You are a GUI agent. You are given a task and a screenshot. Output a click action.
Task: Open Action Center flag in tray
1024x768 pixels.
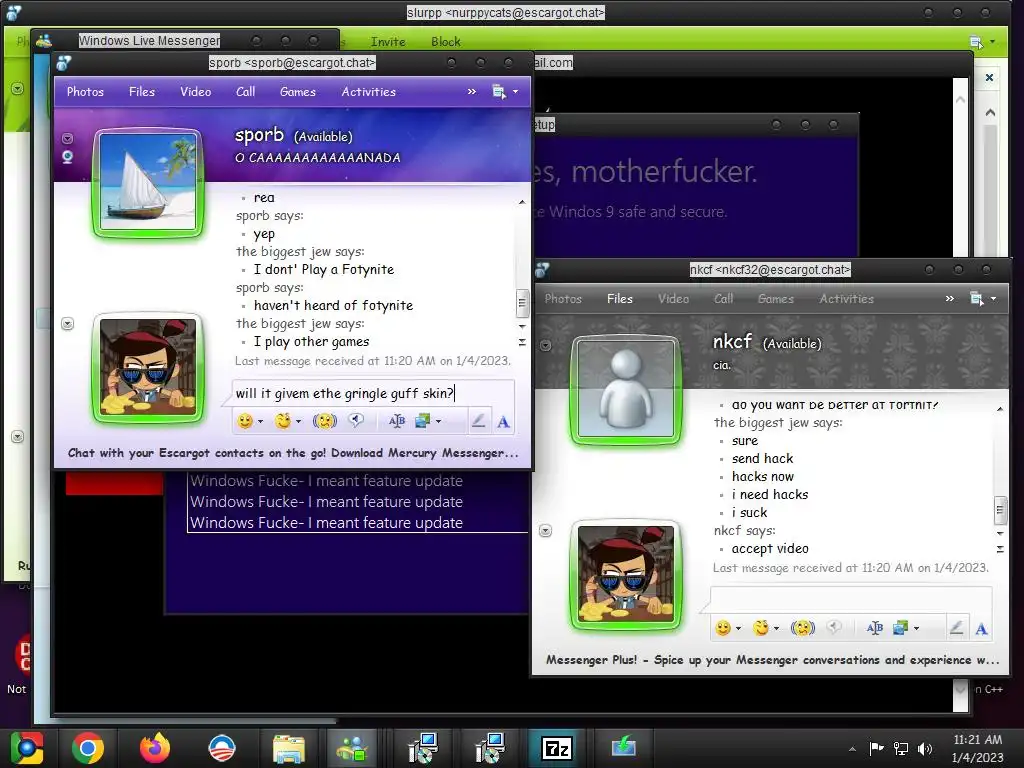pos(876,748)
